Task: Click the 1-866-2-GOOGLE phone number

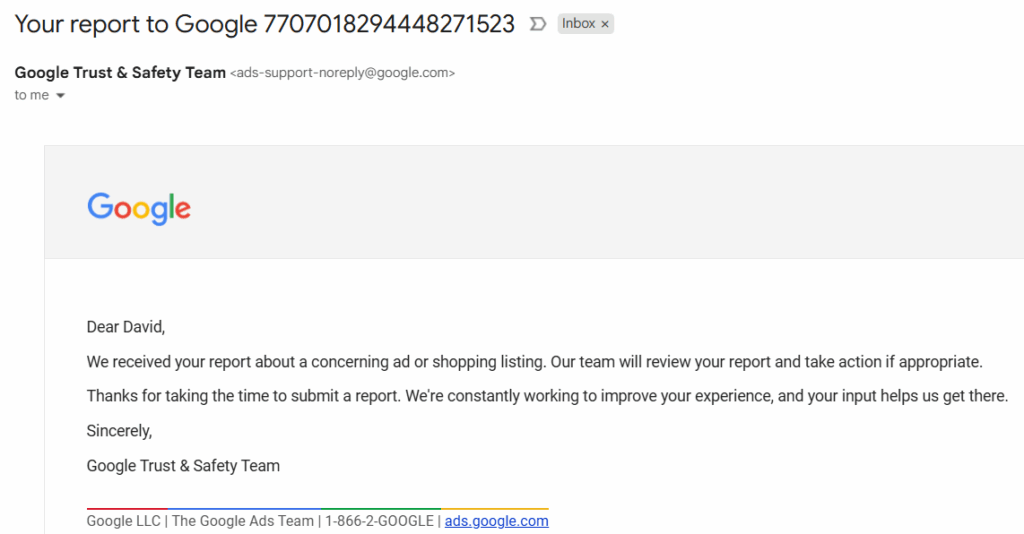Action: coord(379,521)
